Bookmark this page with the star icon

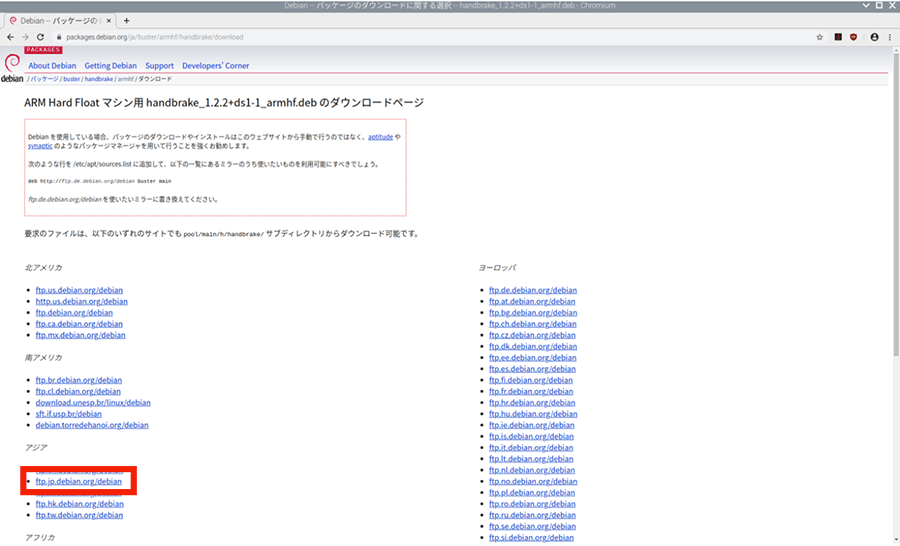point(820,37)
